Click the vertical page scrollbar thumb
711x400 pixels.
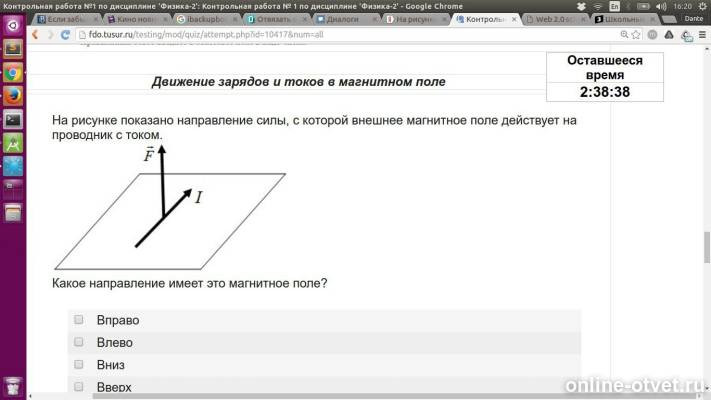(x=706, y=247)
